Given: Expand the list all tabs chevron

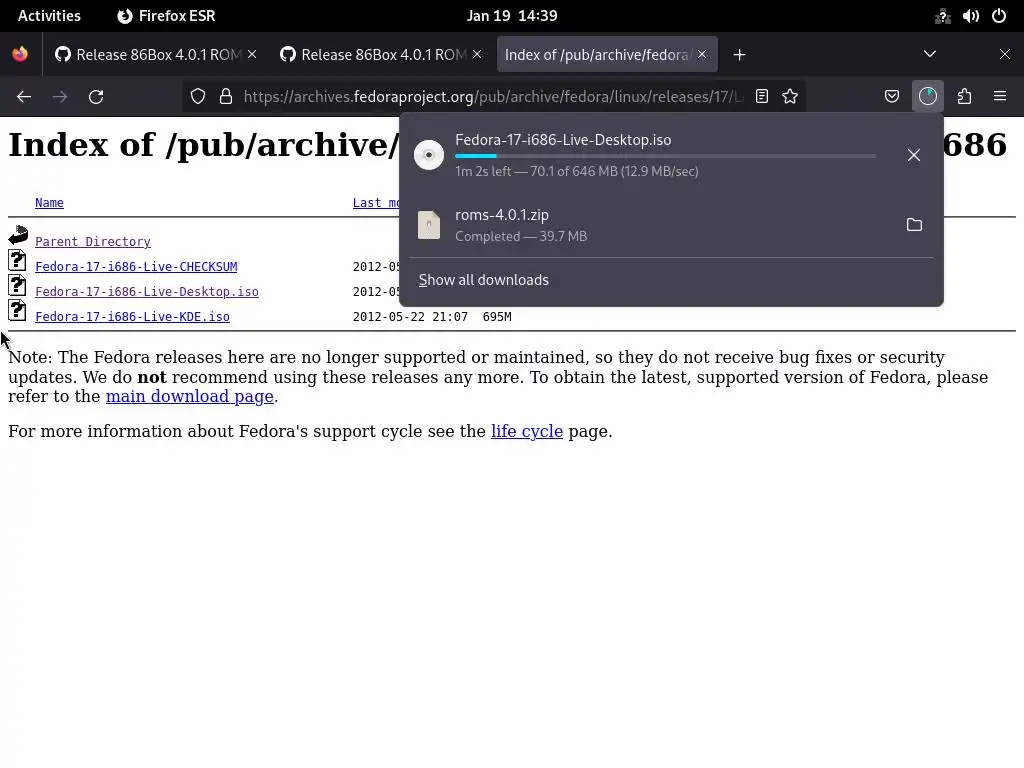Looking at the screenshot, I should tap(930, 54).
